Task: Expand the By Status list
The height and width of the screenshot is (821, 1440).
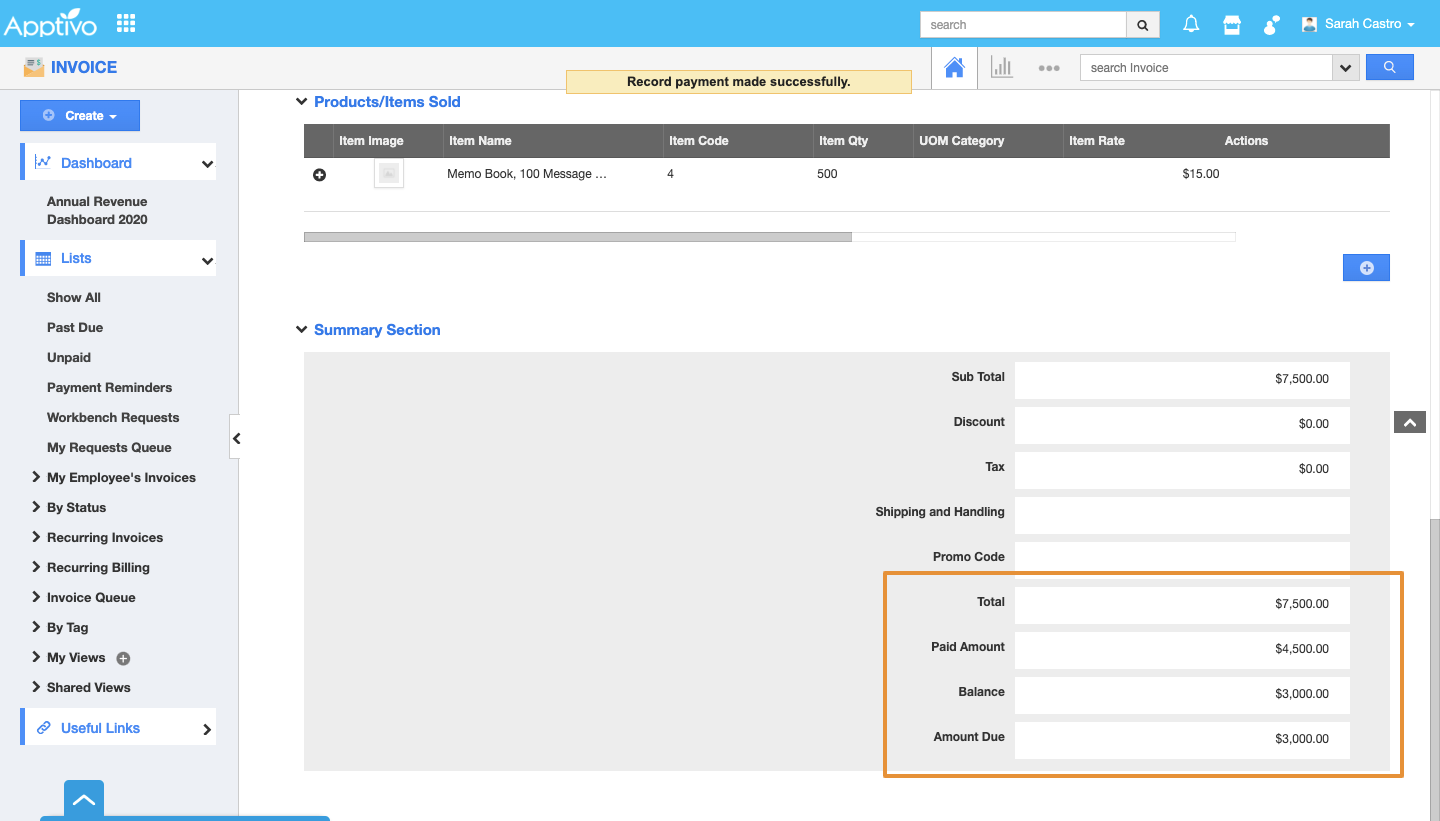Action: (x=76, y=508)
